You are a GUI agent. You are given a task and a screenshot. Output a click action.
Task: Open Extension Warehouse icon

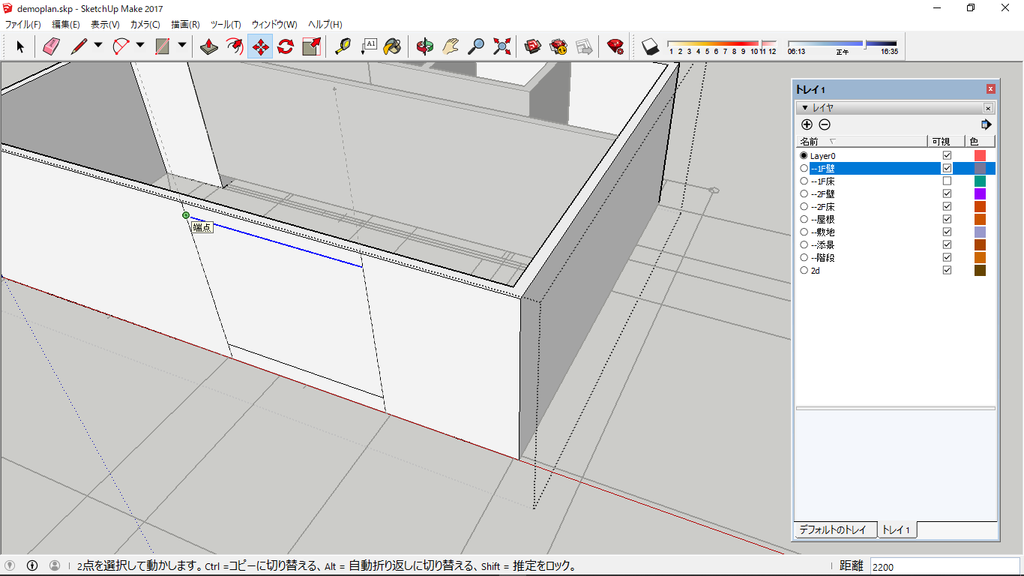(x=558, y=46)
